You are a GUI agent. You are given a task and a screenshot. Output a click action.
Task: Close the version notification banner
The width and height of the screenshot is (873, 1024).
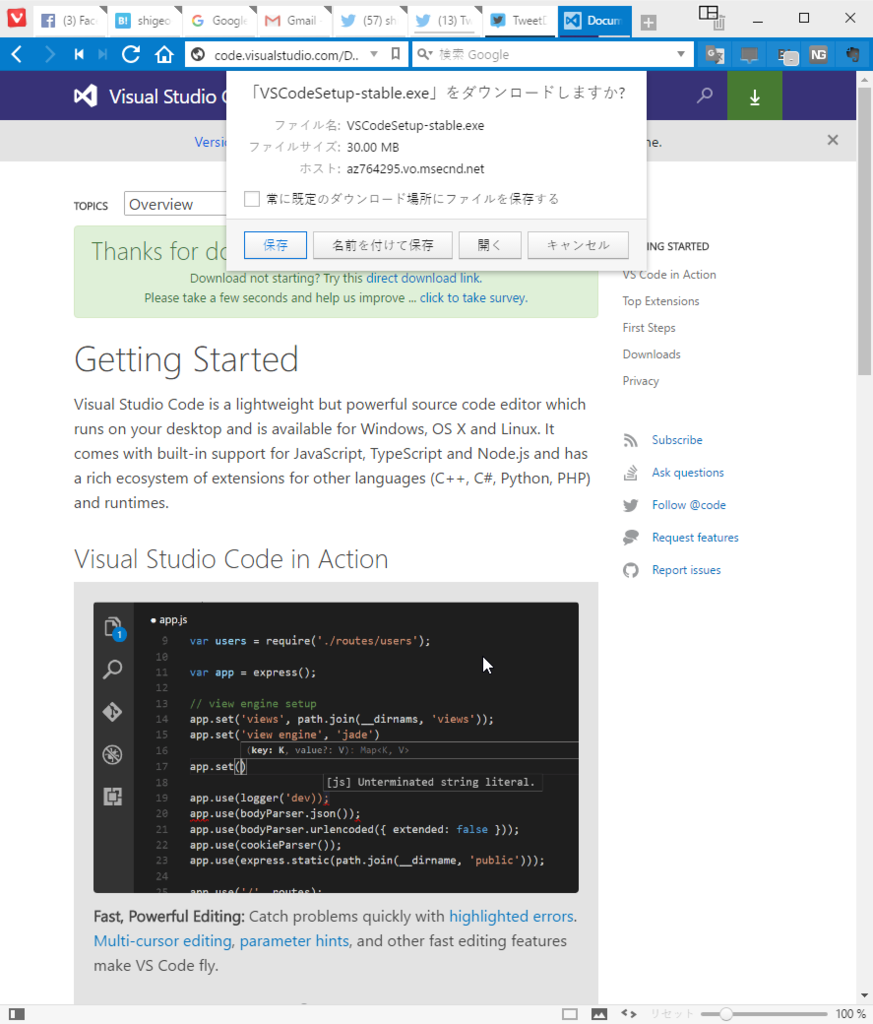pos(833,140)
